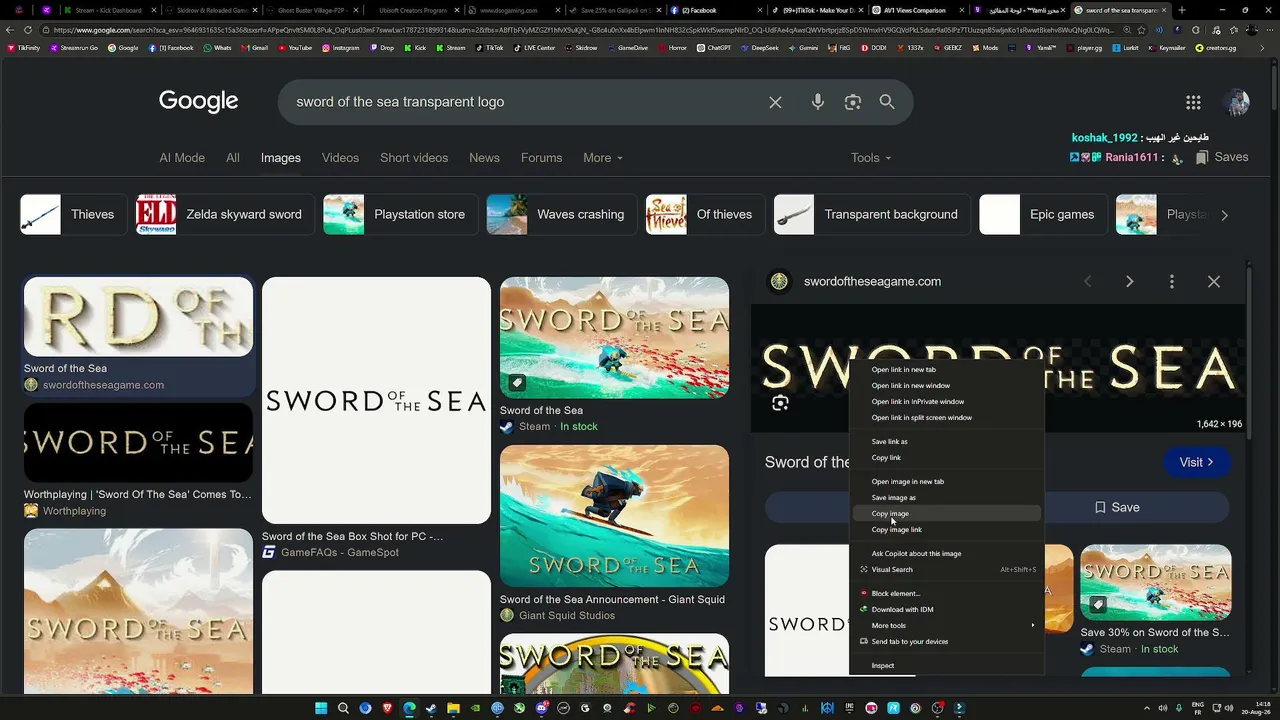
Task: Open the Gemini bookmark
Action: [x=802, y=48]
